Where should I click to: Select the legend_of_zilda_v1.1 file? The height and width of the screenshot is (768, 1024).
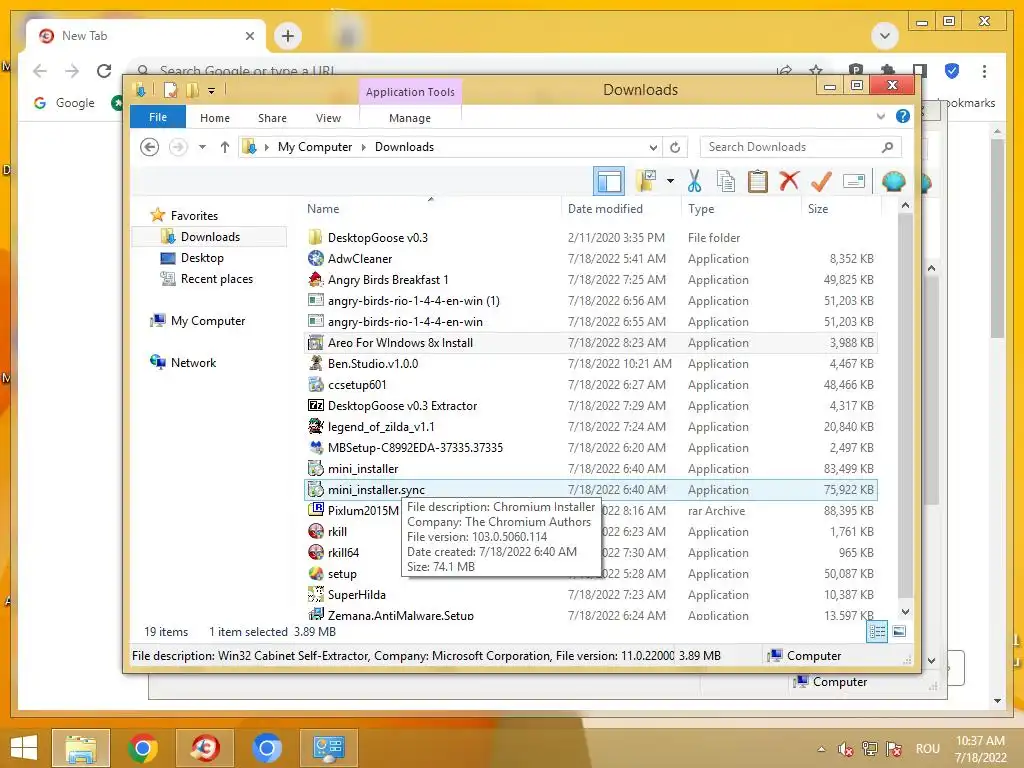point(591,426)
